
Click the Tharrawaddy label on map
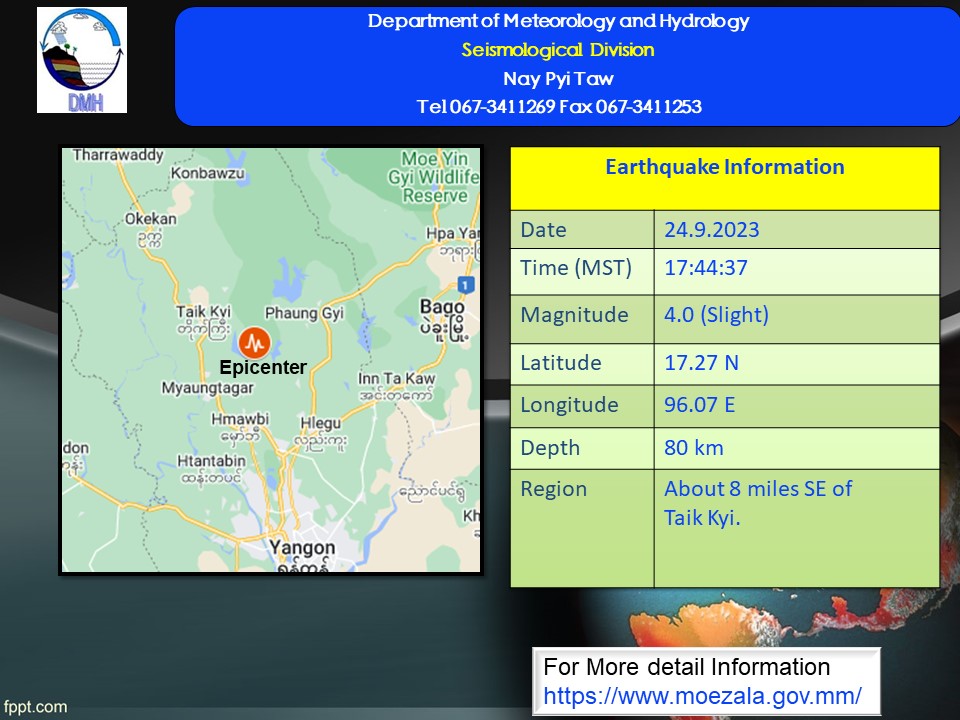(x=117, y=155)
